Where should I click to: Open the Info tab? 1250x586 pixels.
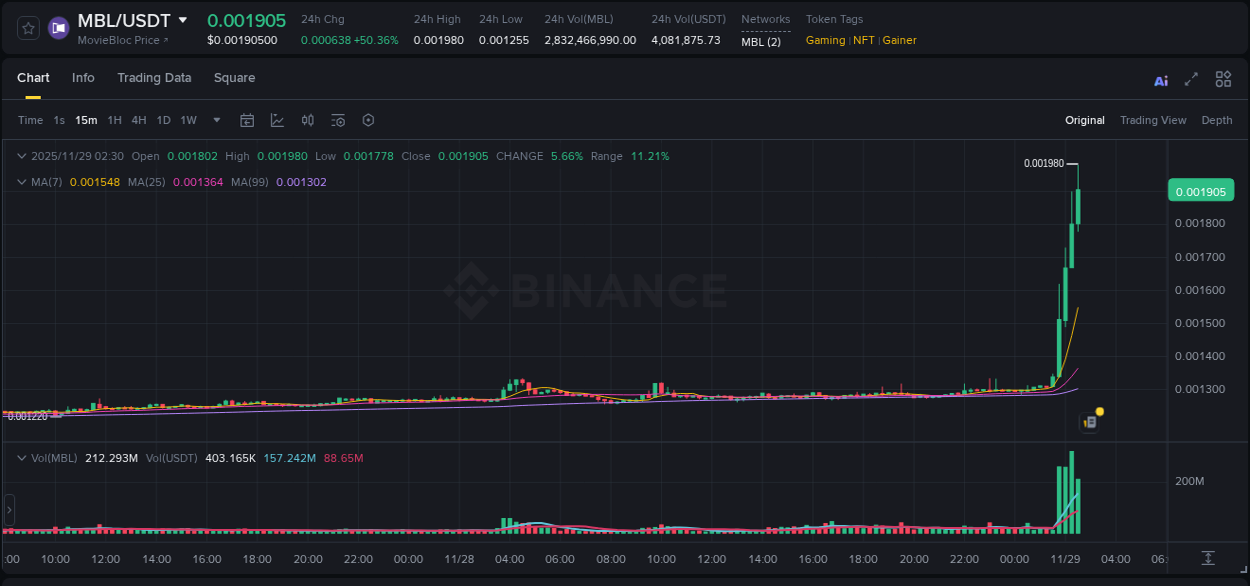click(x=83, y=77)
